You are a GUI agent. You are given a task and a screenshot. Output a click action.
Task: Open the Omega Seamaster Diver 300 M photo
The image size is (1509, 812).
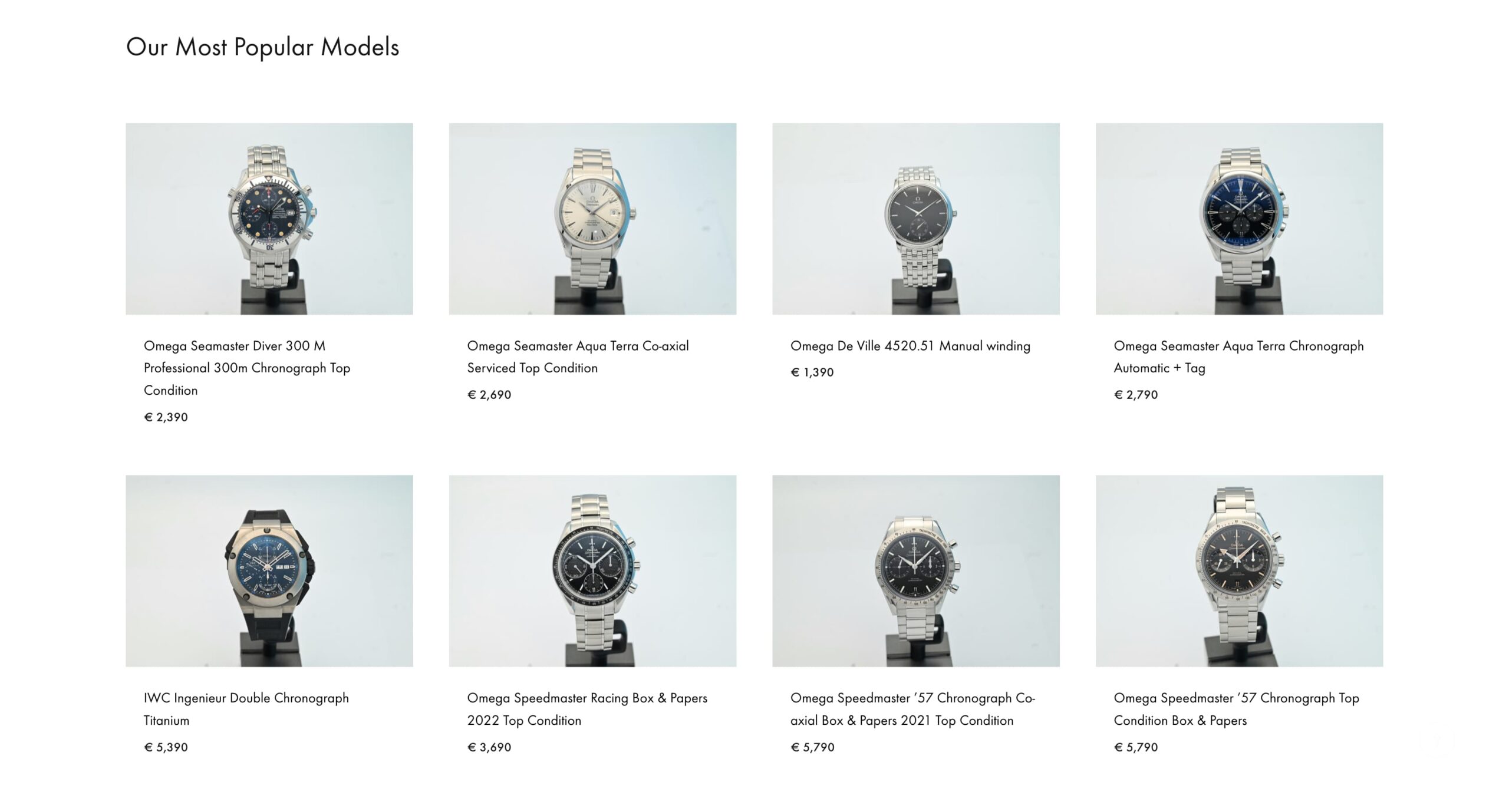tap(269, 219)
